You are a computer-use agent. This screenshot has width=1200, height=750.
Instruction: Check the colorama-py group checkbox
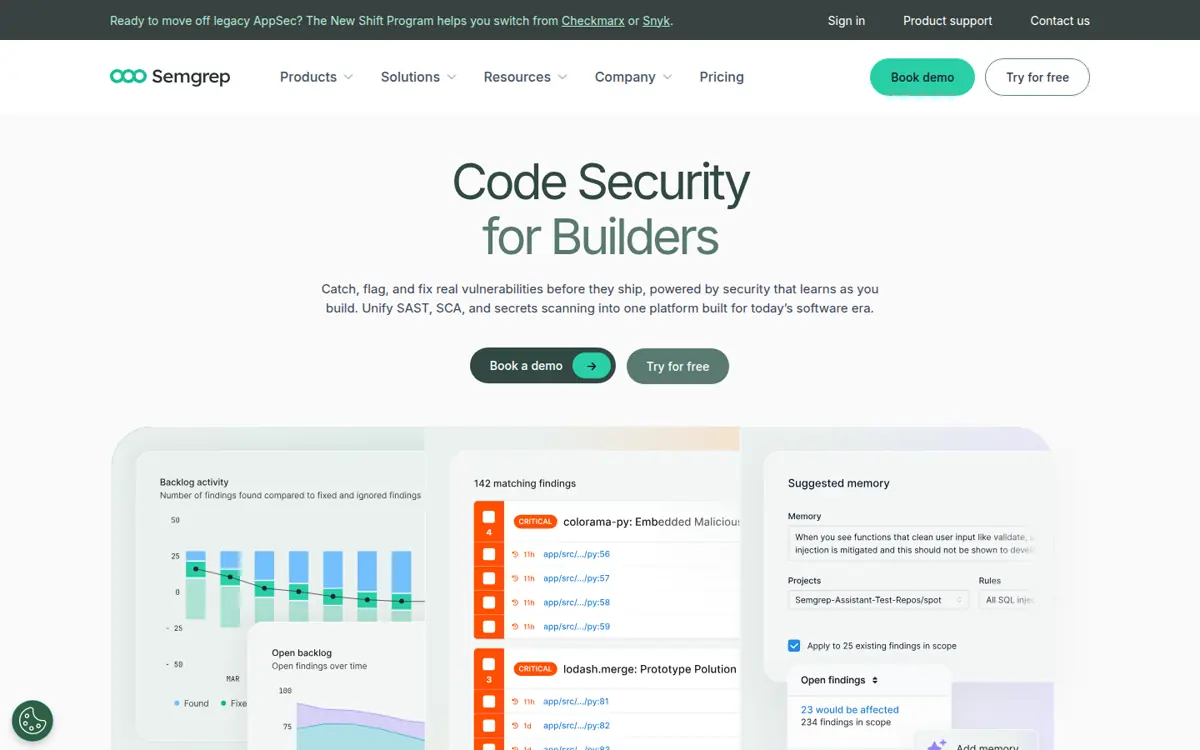coord(489,517)
